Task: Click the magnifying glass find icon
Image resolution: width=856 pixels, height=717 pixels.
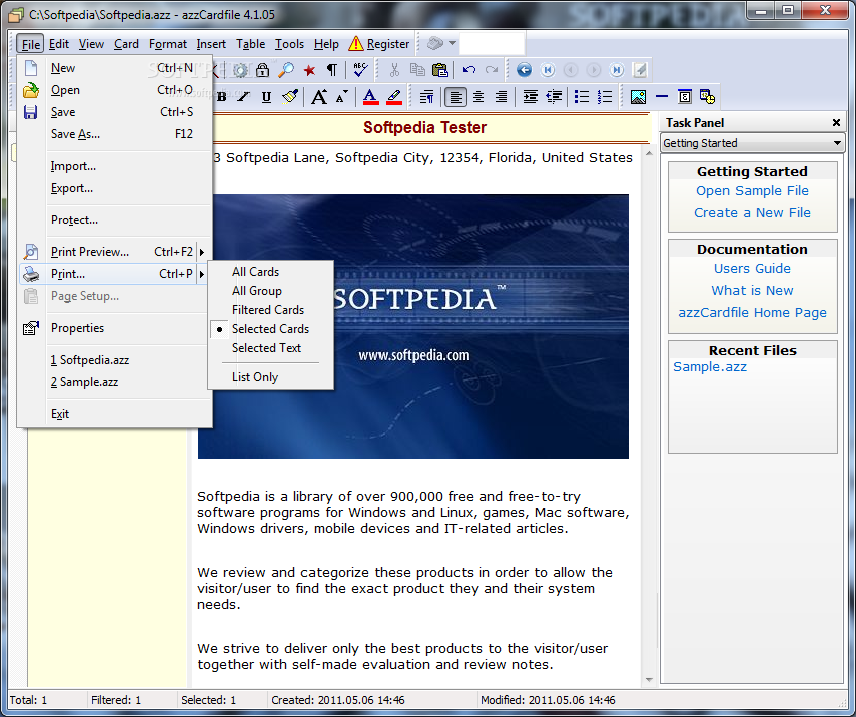Action: [x=286, y=70]
